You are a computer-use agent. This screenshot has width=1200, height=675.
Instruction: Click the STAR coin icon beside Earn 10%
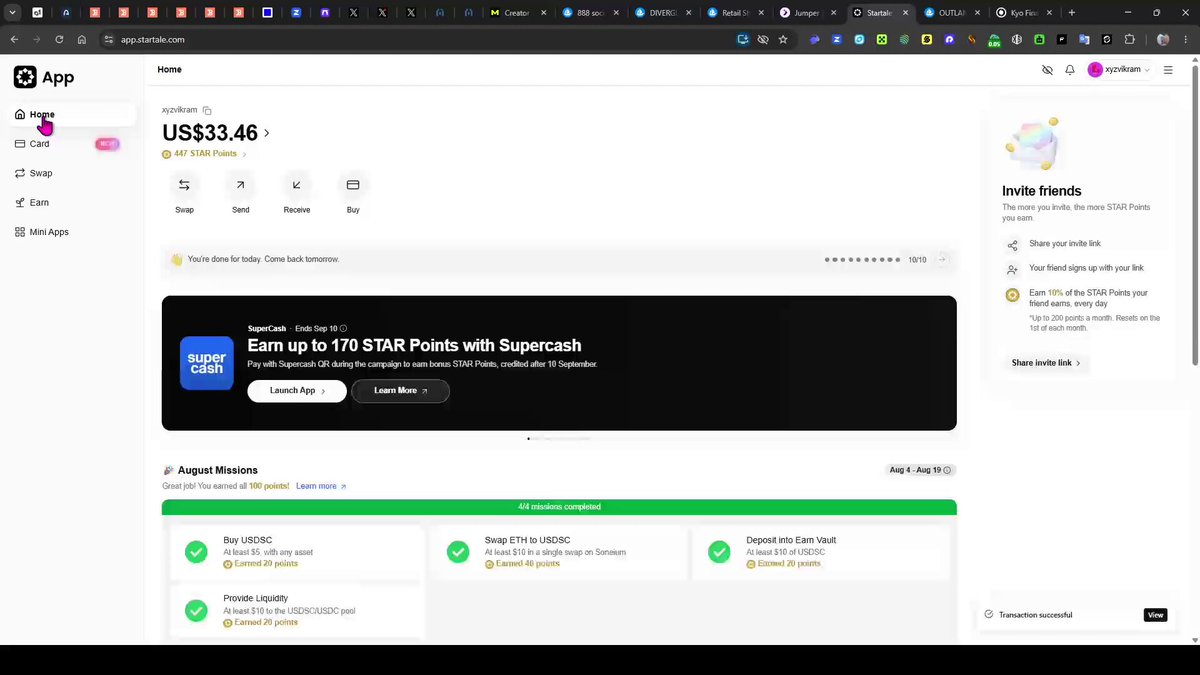coord(1012,295)
